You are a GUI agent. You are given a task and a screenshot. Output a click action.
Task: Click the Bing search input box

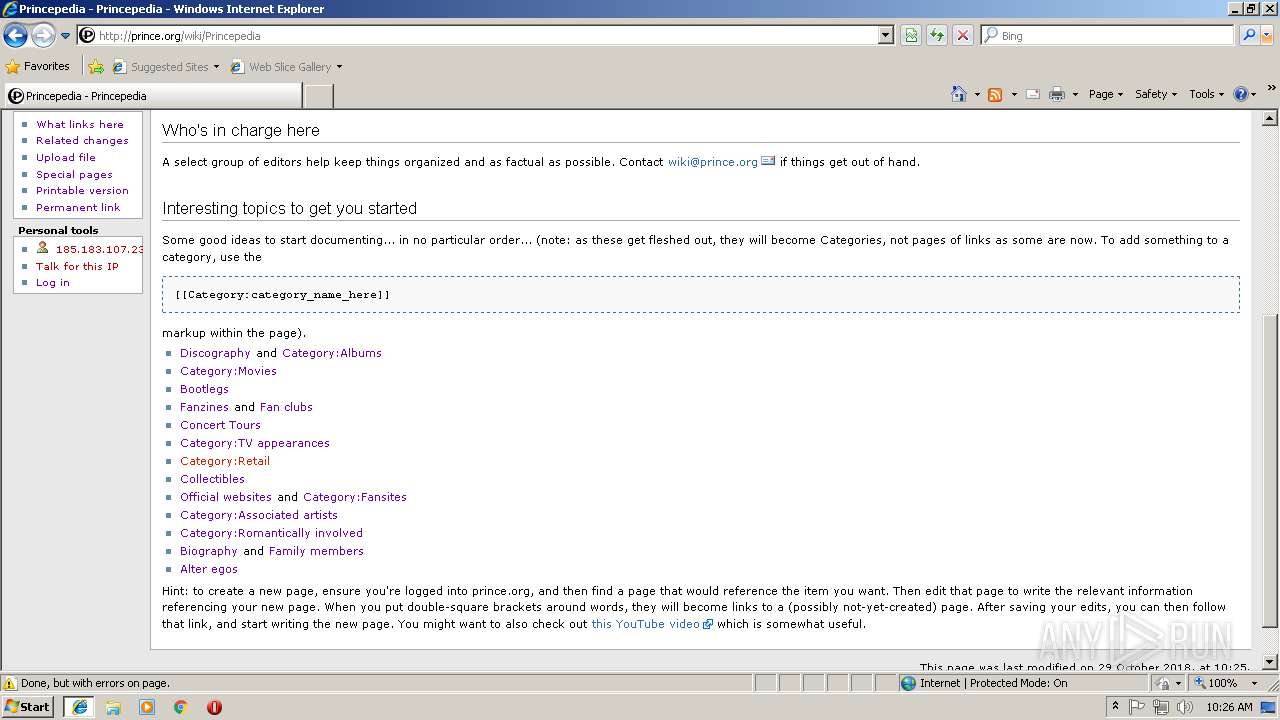pos(1108,35)
